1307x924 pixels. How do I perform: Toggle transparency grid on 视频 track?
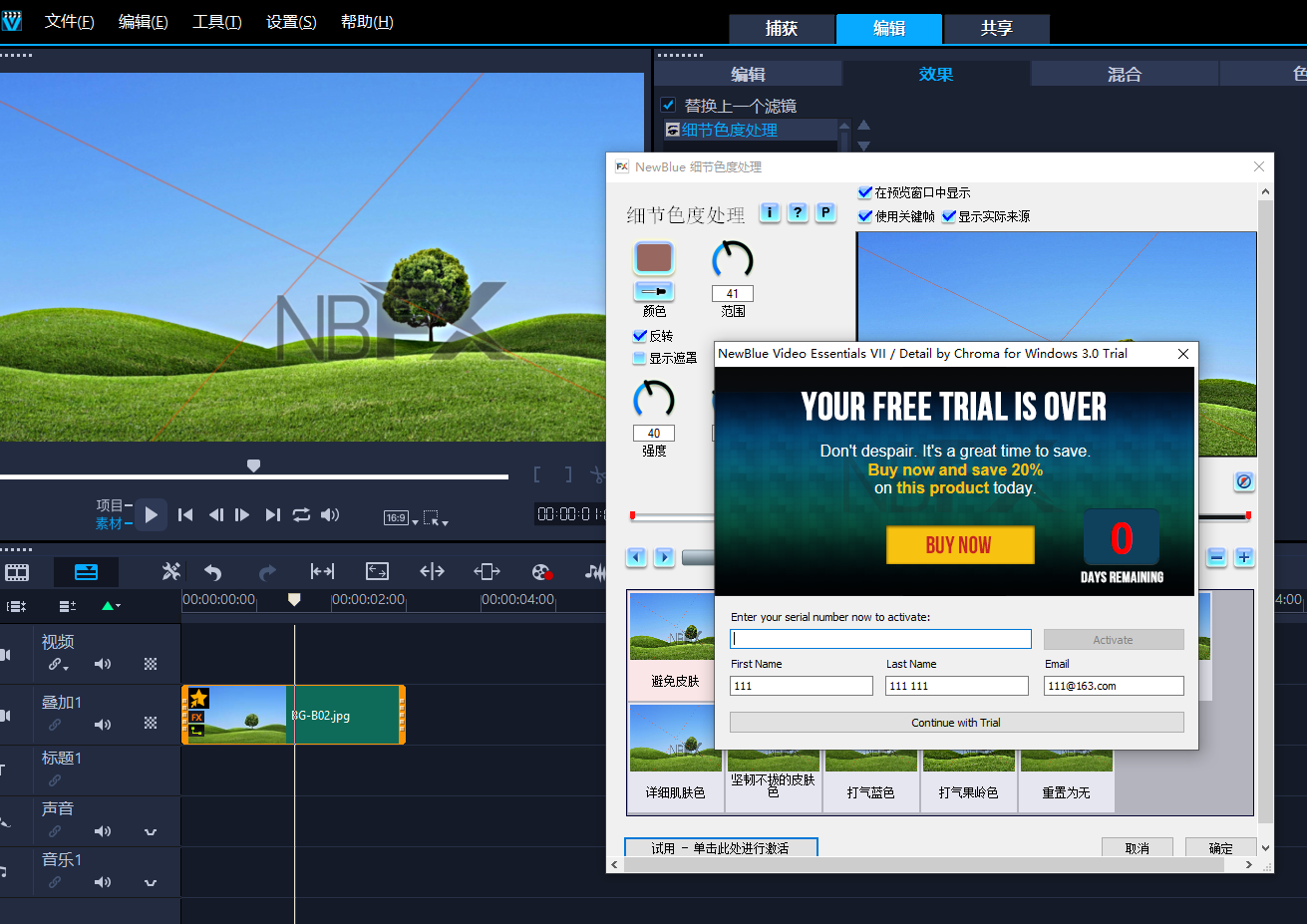coord(151,664)
